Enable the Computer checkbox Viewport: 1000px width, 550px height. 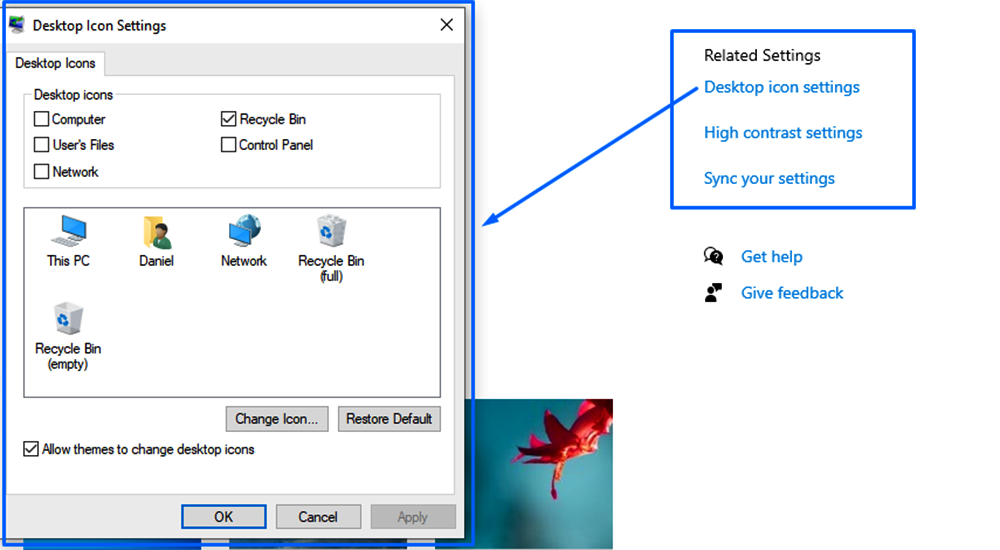[41, 119]
